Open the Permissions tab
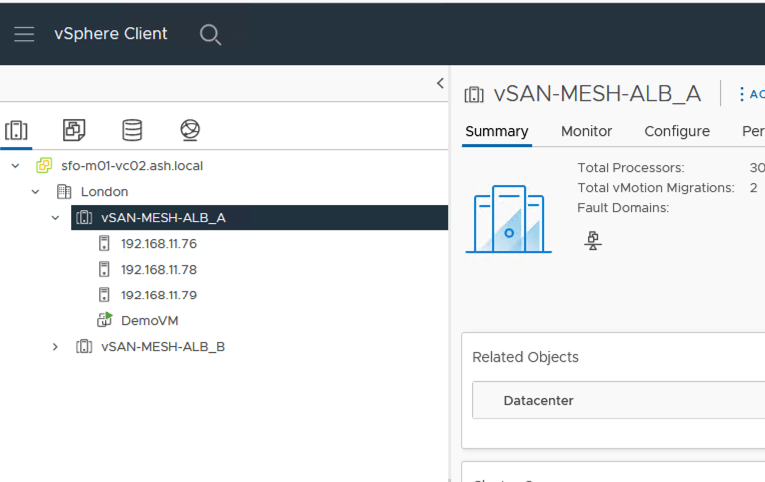Image resolution: width=765 pixels, height=482 pixels. click(x=753, y=131)
